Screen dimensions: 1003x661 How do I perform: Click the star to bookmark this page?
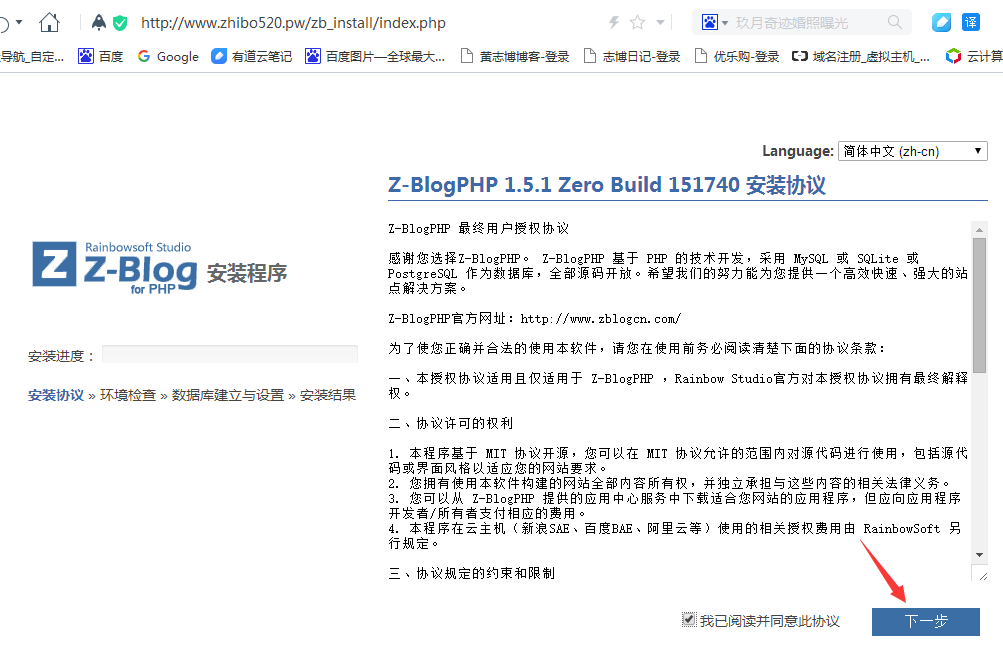click(x=636, y=22)
